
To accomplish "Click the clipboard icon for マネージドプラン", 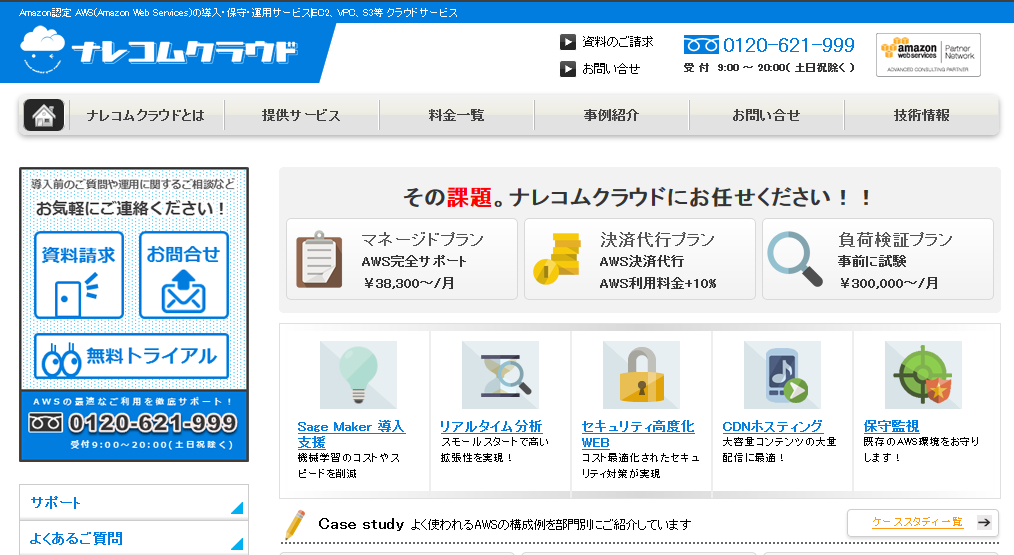I will click(319, 259).
